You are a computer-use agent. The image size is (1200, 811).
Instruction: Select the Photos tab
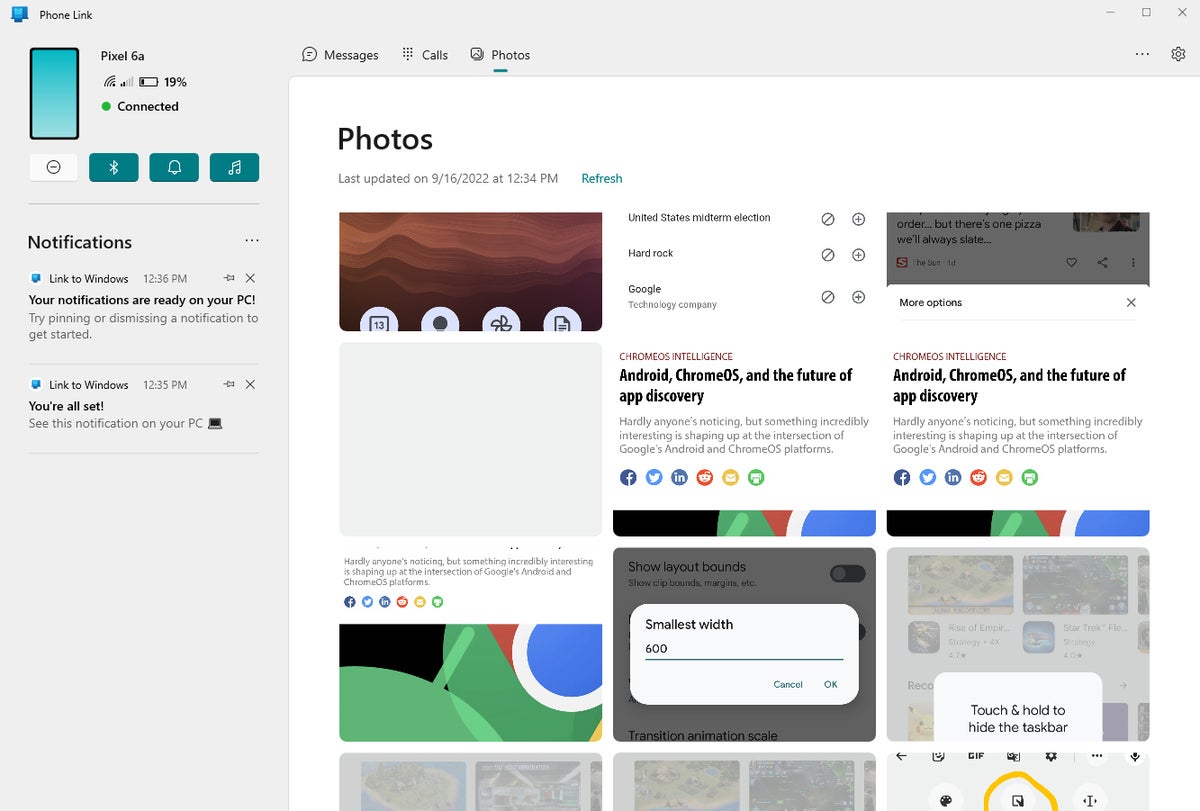500,55
